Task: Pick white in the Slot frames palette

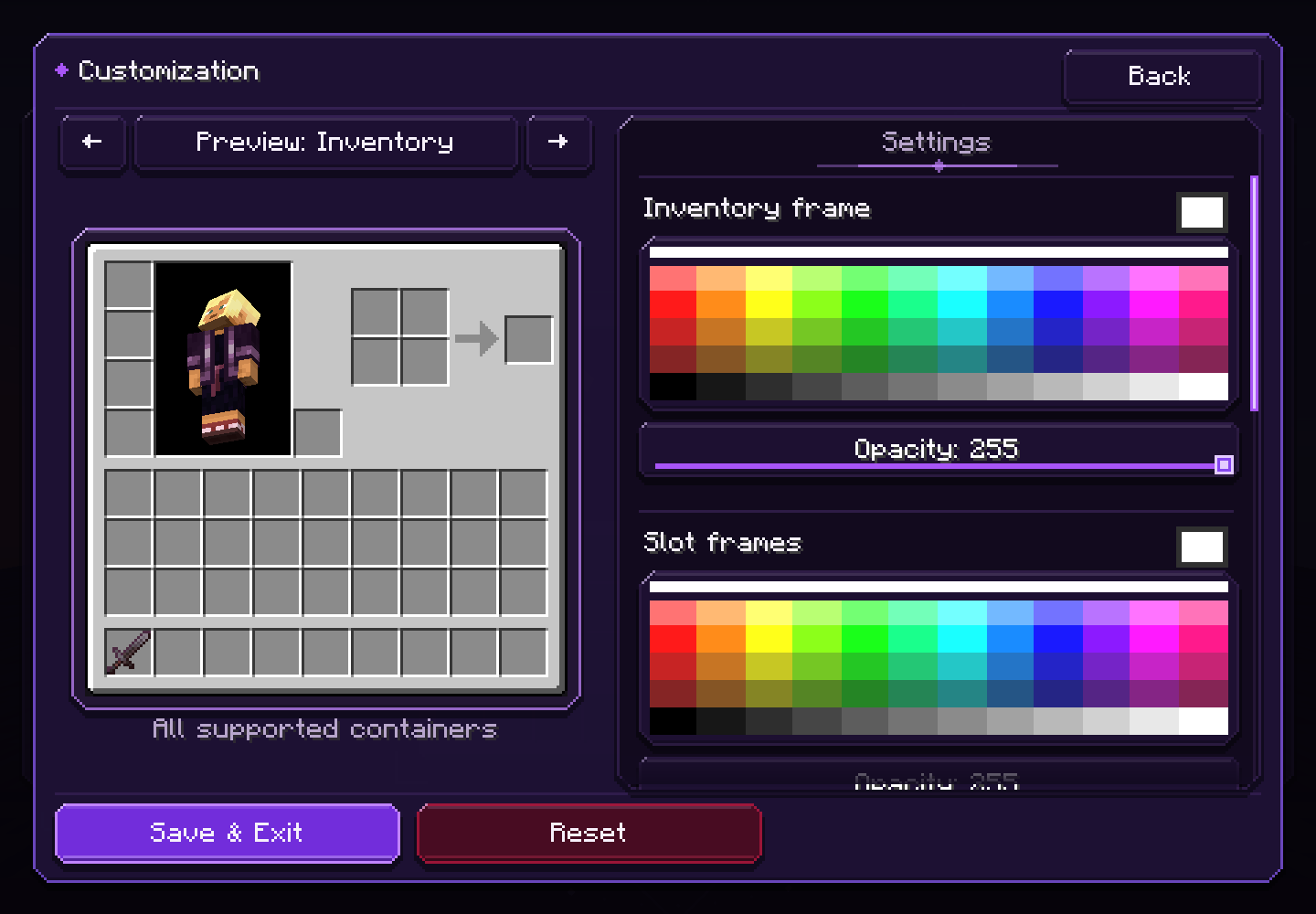Action: pos(1204,721)
